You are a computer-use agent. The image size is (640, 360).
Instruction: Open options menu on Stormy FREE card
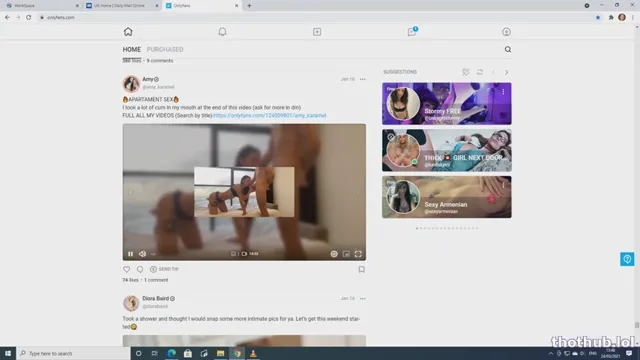[x=503, y=92]
